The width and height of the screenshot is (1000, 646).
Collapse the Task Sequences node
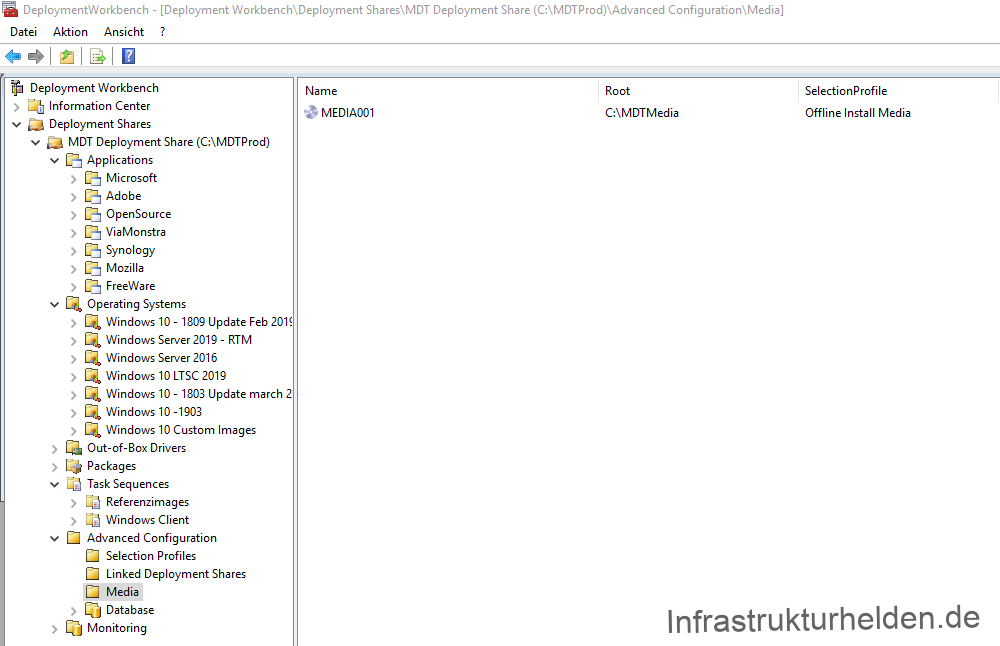click(55, 485)
